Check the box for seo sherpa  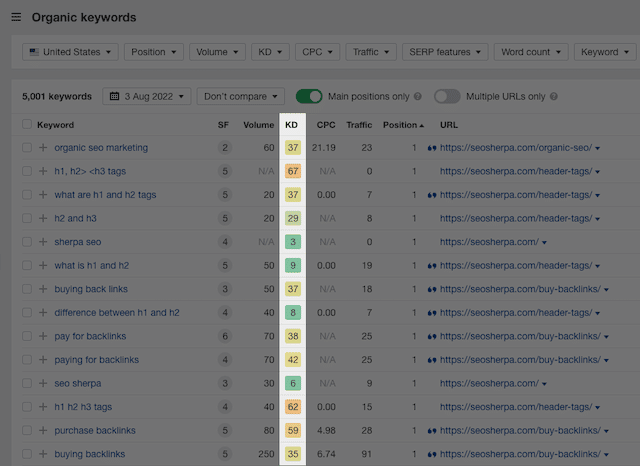point(27,383)
